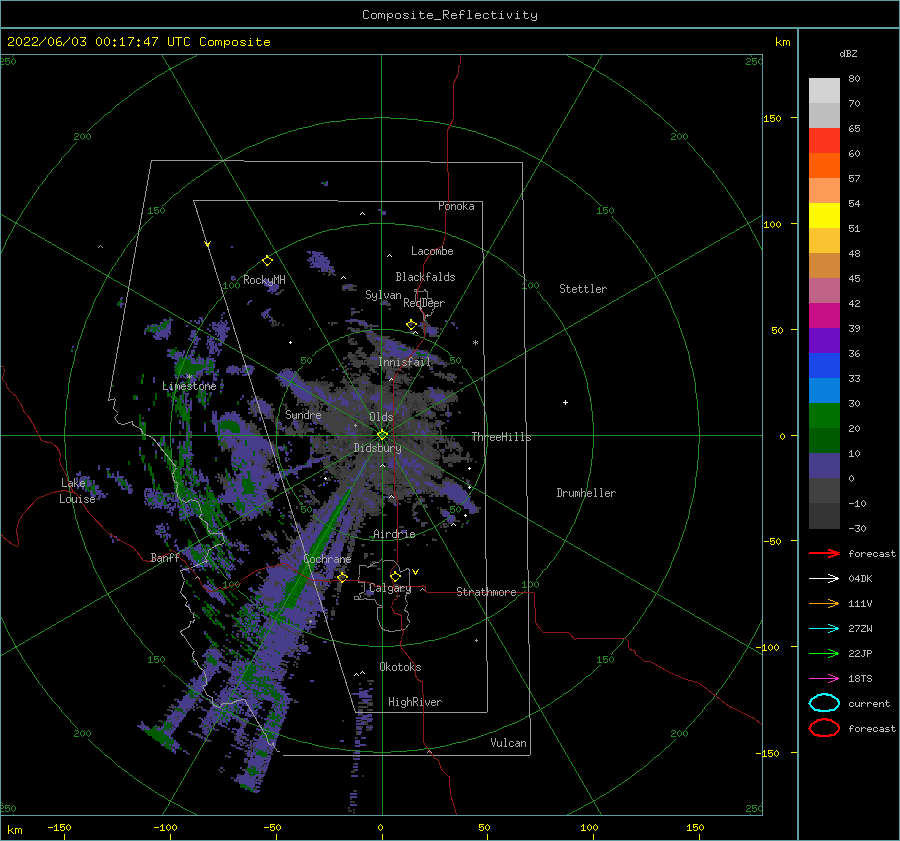Select the orange 111V arrow legend icon

point(824,603)
